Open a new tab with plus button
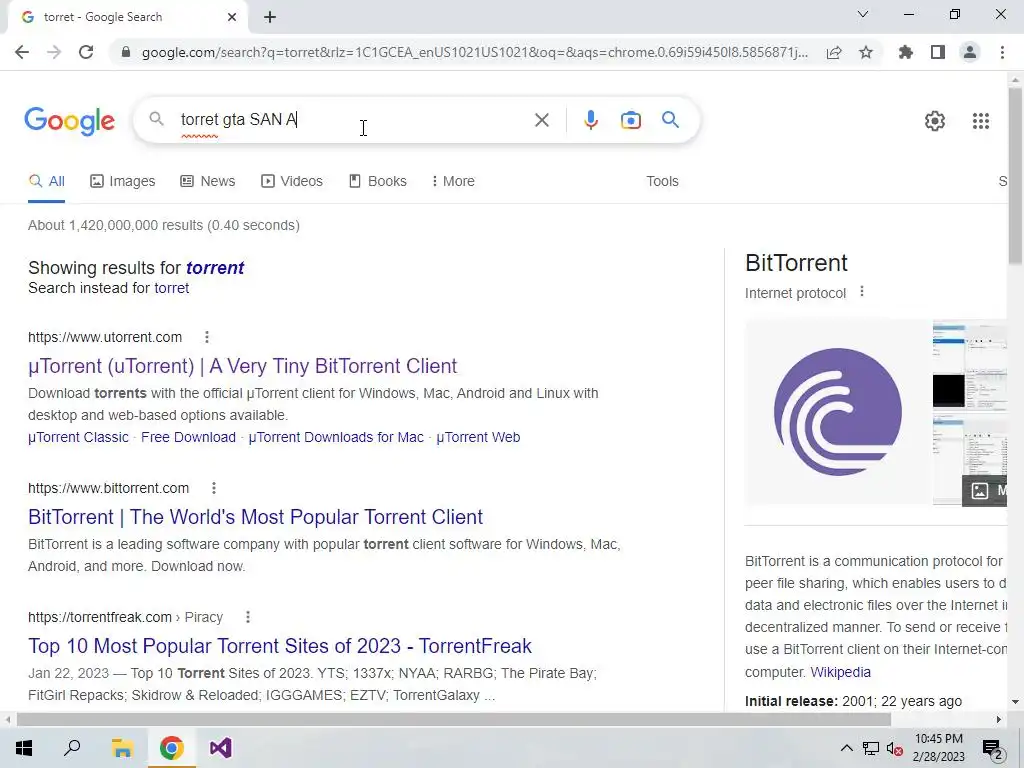The height and width of the screenshot is (768, 1024). (x=270, y=17)
